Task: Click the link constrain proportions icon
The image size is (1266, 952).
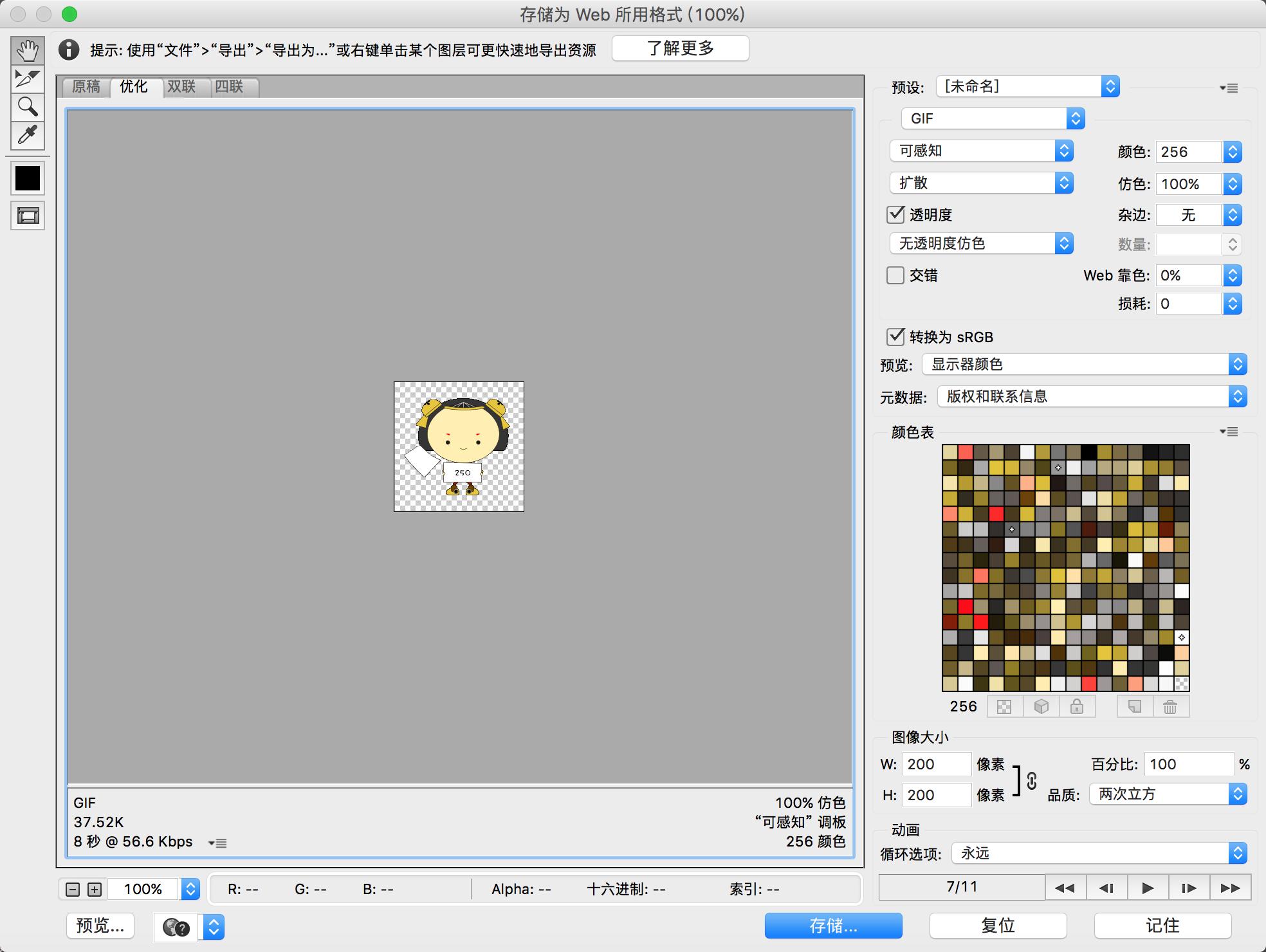Action: [x=1032, y=780]
